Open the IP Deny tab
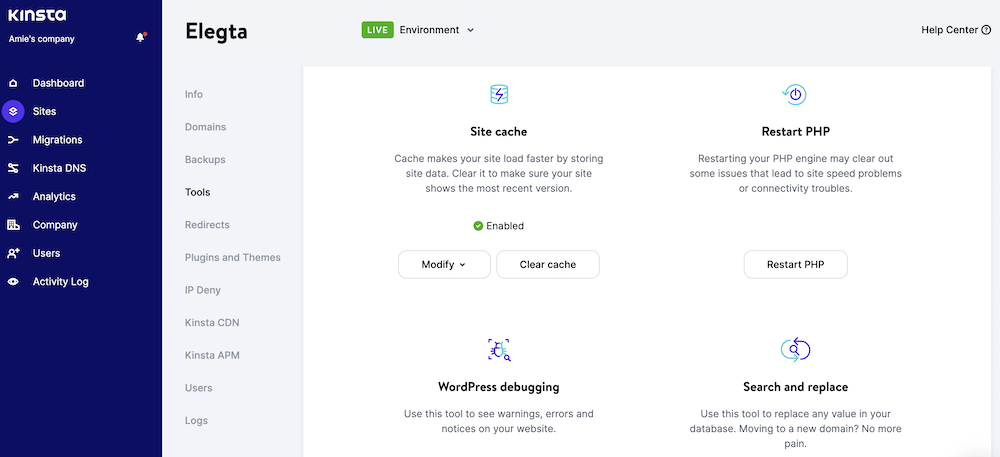This screenshot has width=1000, height=457. point(203,290)
